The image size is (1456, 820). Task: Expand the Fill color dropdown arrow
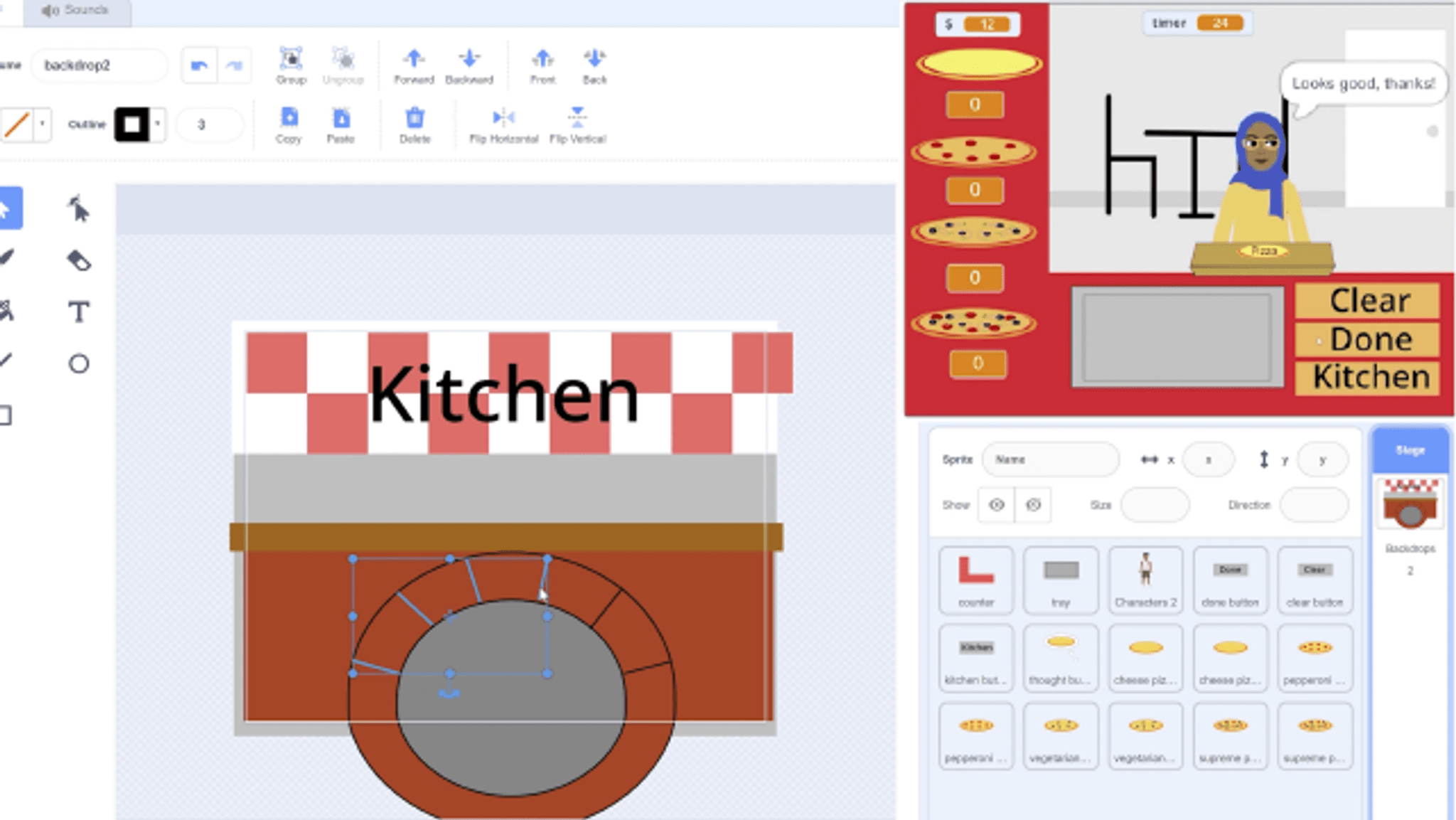tap(42, 124)
